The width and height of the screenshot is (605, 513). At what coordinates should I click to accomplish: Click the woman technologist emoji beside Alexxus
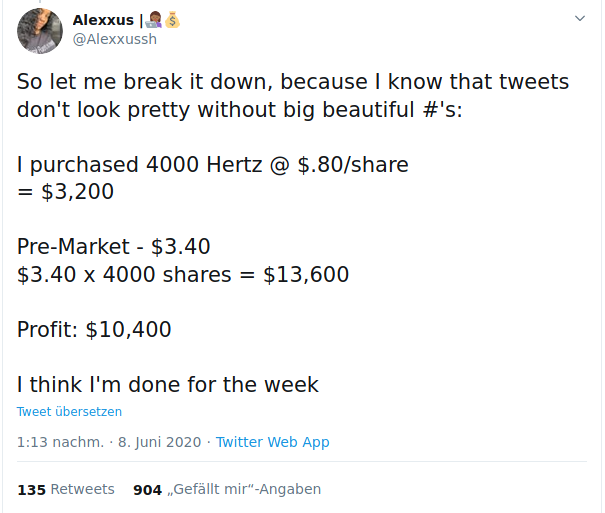tap(154, 20)
